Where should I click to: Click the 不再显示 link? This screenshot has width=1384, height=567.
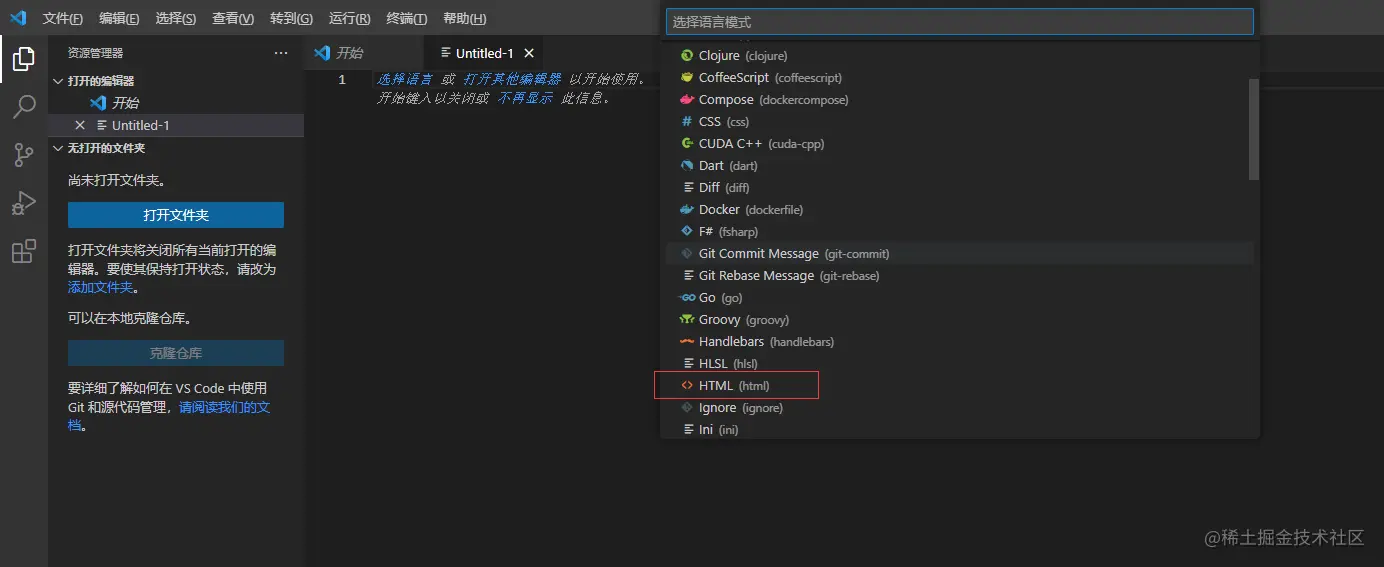tap(525, 98)
